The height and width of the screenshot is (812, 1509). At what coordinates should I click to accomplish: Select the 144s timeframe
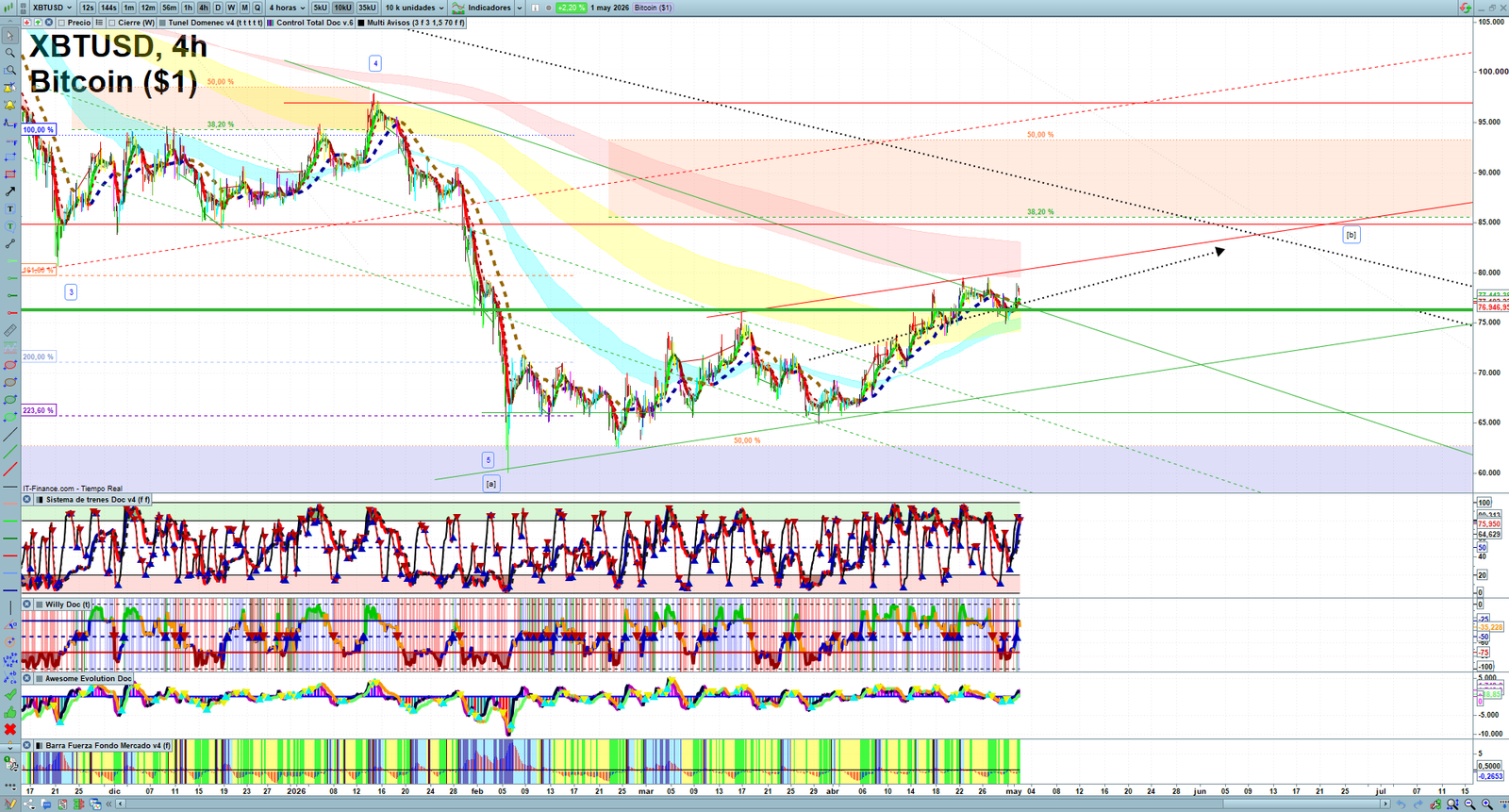pos(108,8)
